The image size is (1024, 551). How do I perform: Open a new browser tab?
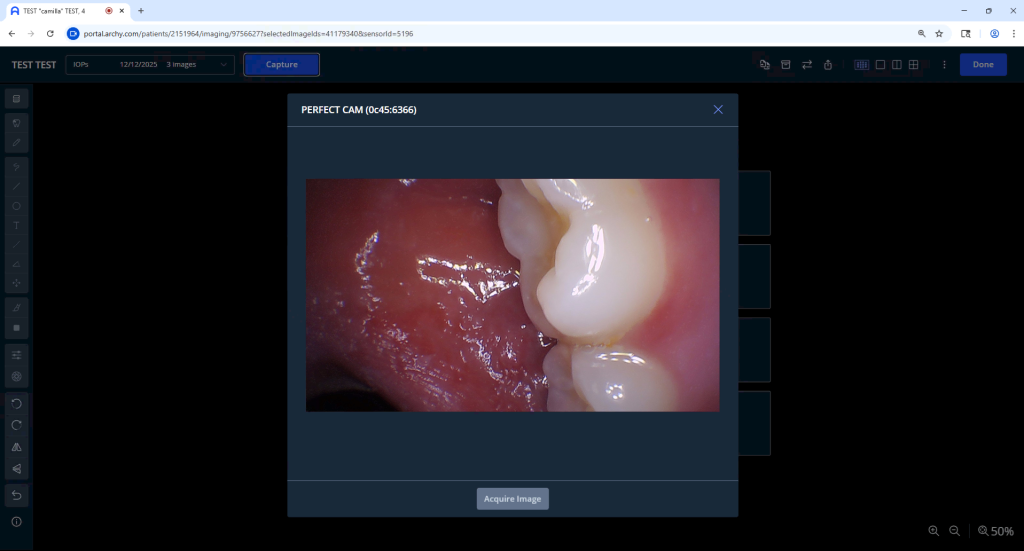coord(141,10)
